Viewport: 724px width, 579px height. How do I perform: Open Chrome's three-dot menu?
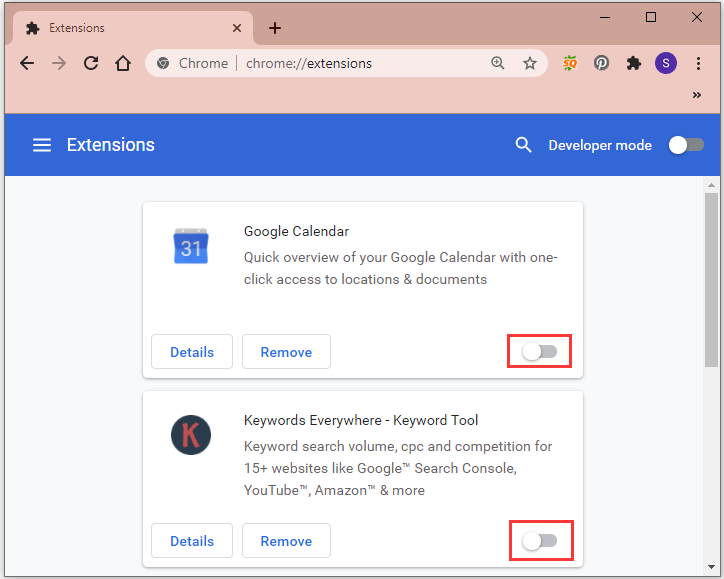click(698, 63)
